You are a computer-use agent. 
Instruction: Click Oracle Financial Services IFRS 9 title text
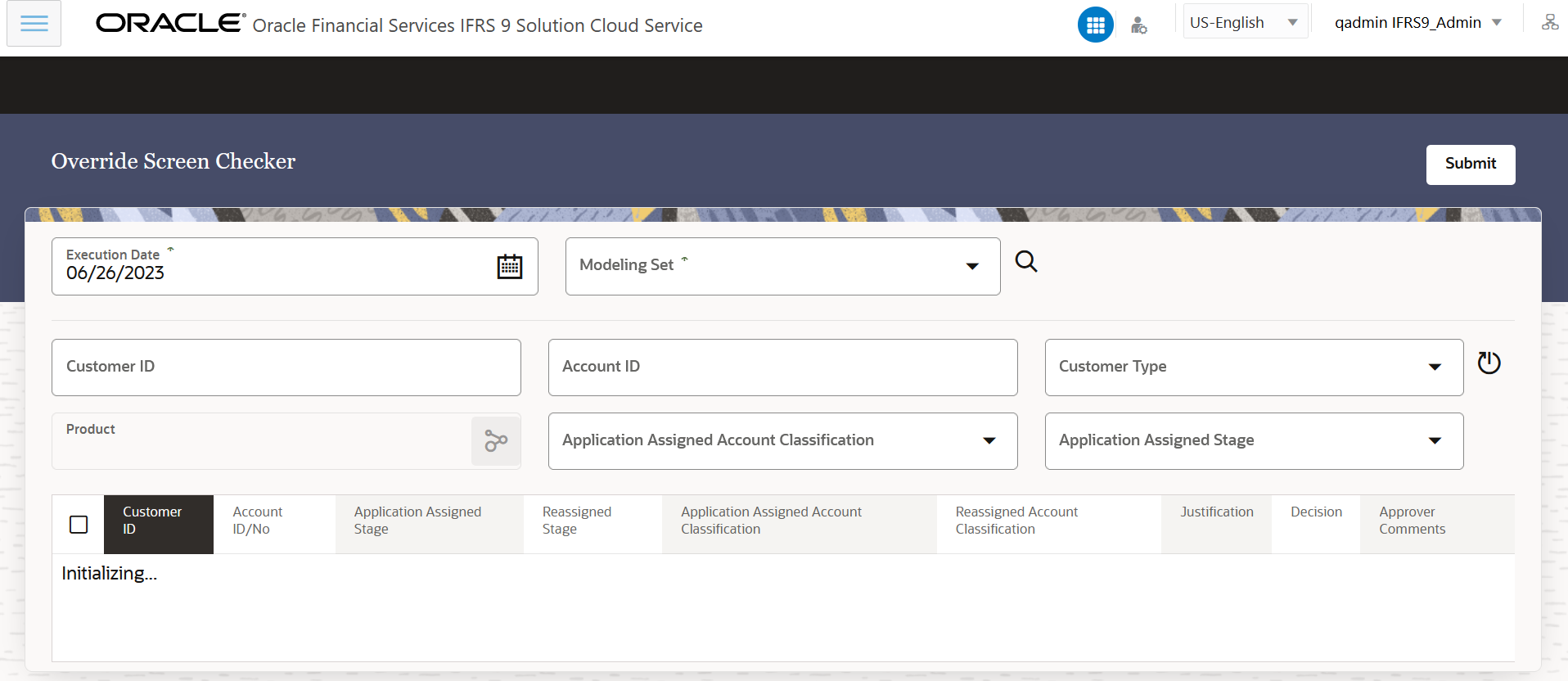(477, 25)
